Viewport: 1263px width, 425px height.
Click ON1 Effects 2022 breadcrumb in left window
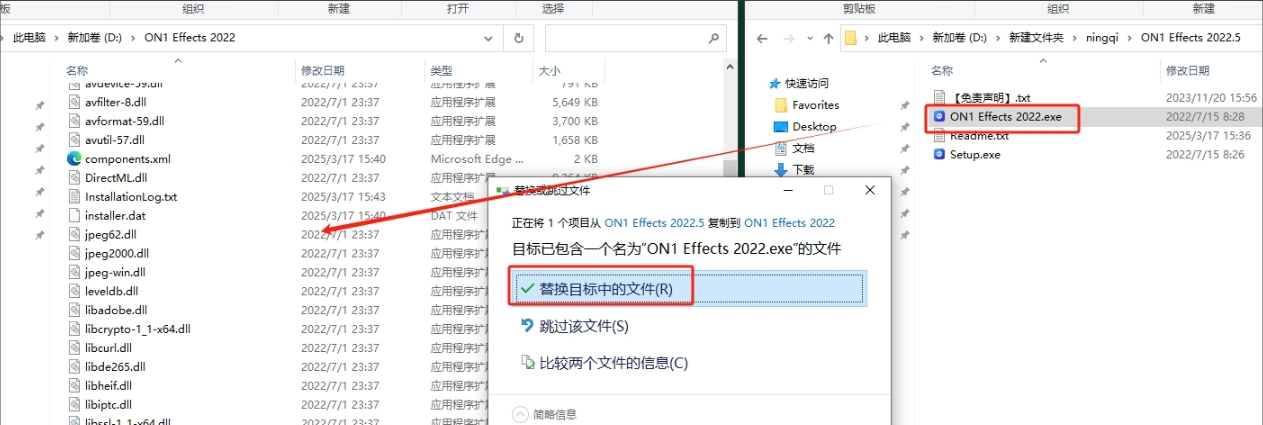click(189, 38)
